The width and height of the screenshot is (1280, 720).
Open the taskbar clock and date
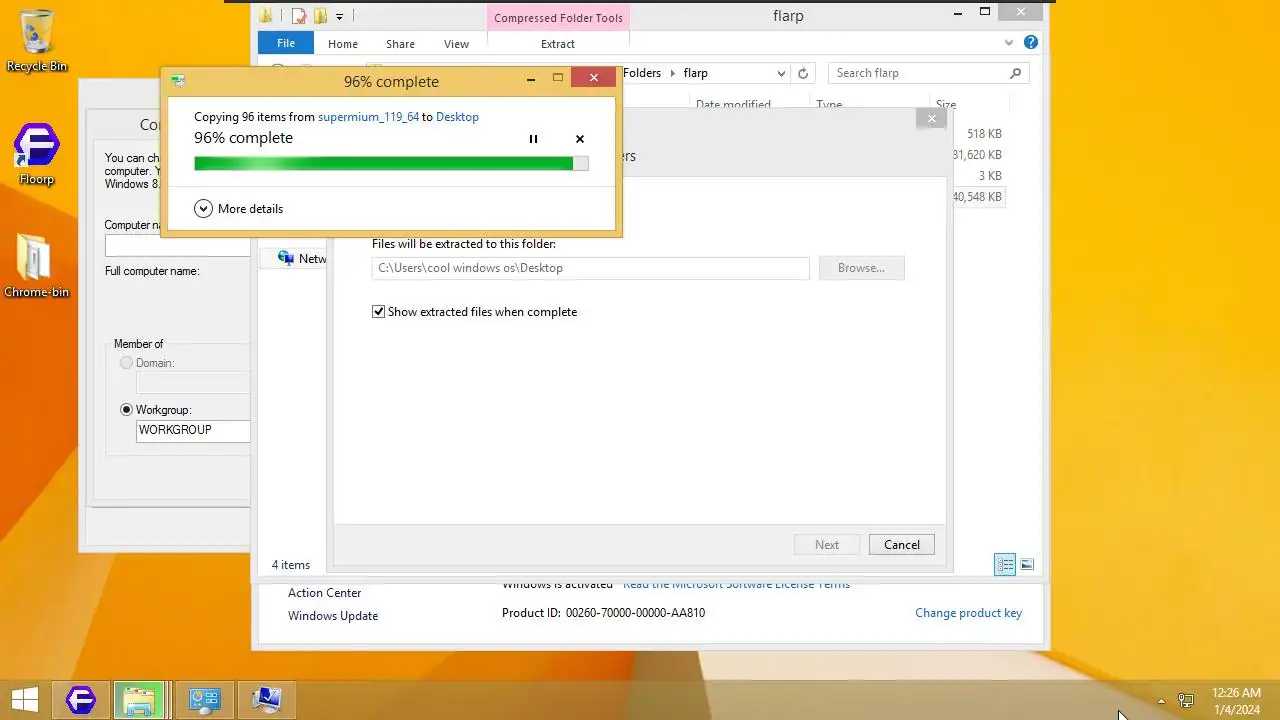coord(1236,701)
